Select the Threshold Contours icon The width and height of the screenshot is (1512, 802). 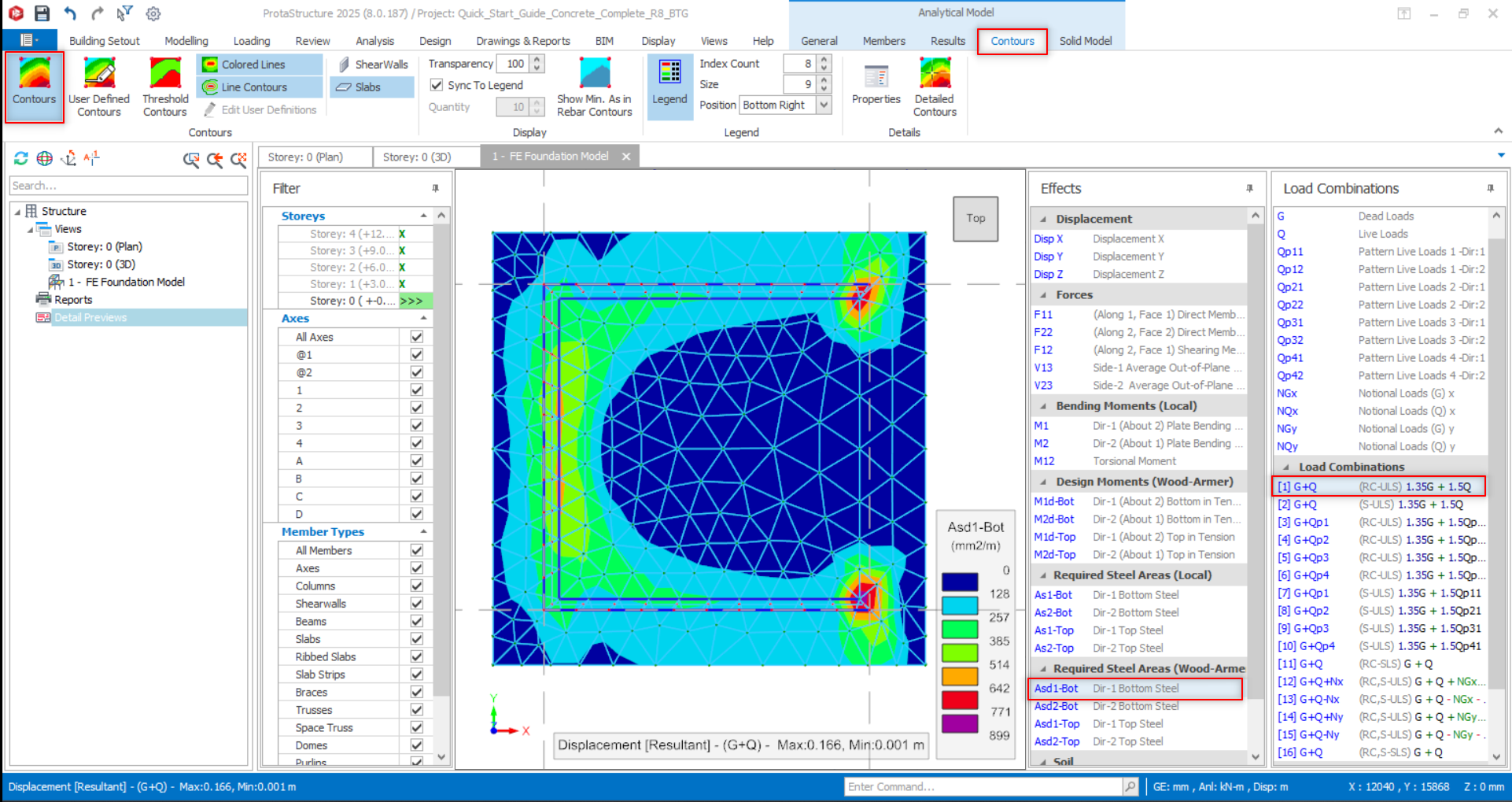(x=165, y=87)
